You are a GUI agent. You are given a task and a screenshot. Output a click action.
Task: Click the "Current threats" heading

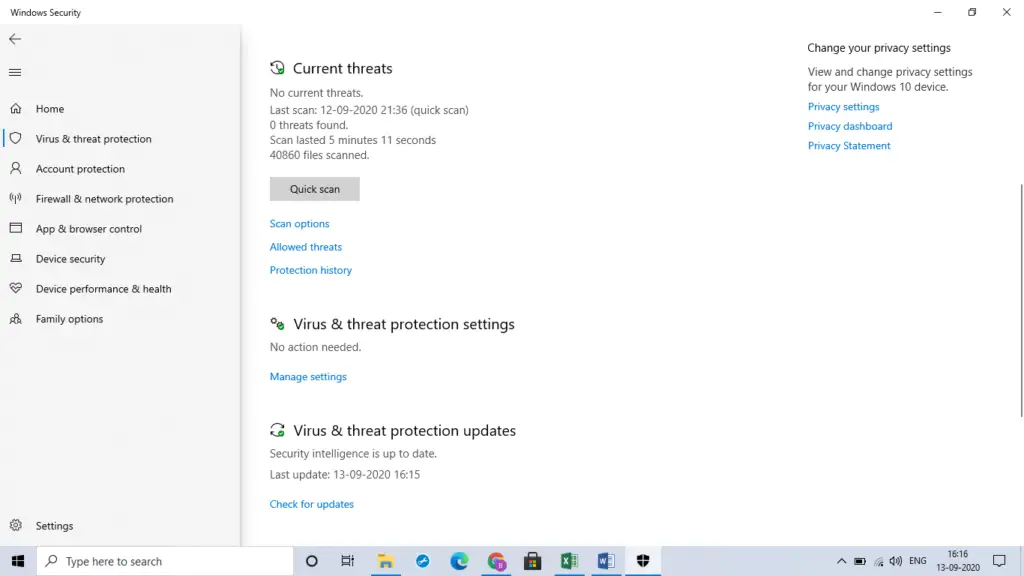(342, 68)
